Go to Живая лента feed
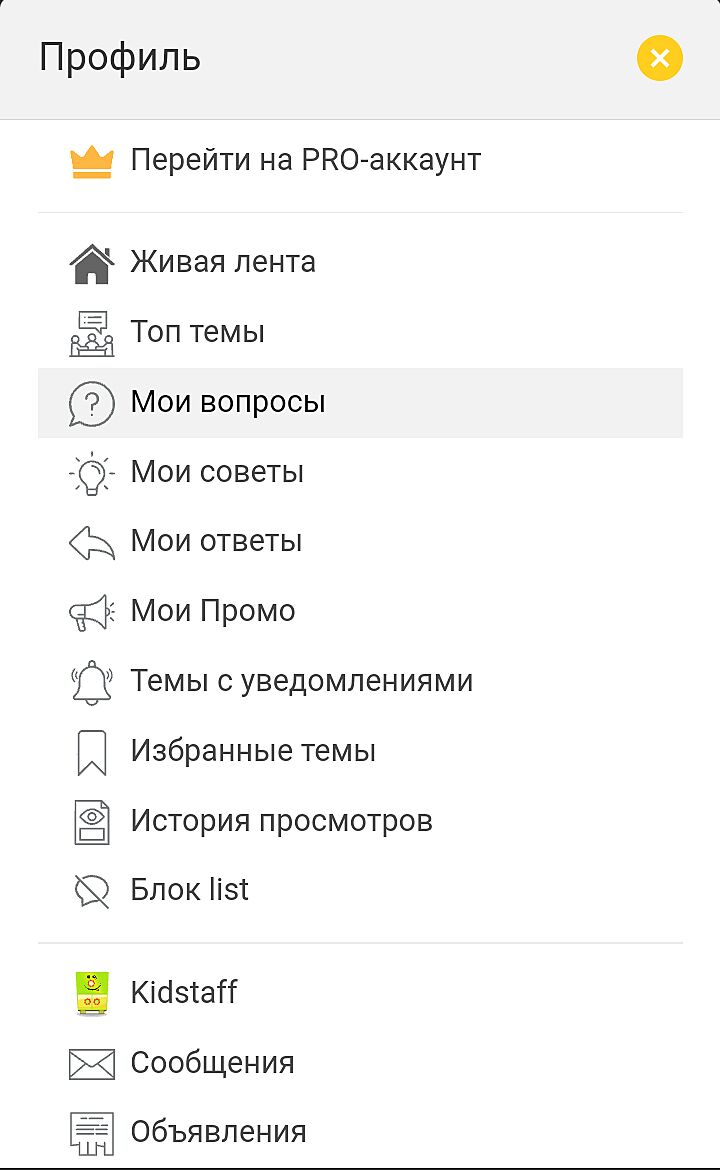Viewport: 720px width, 1170px height. pos(223,262)
